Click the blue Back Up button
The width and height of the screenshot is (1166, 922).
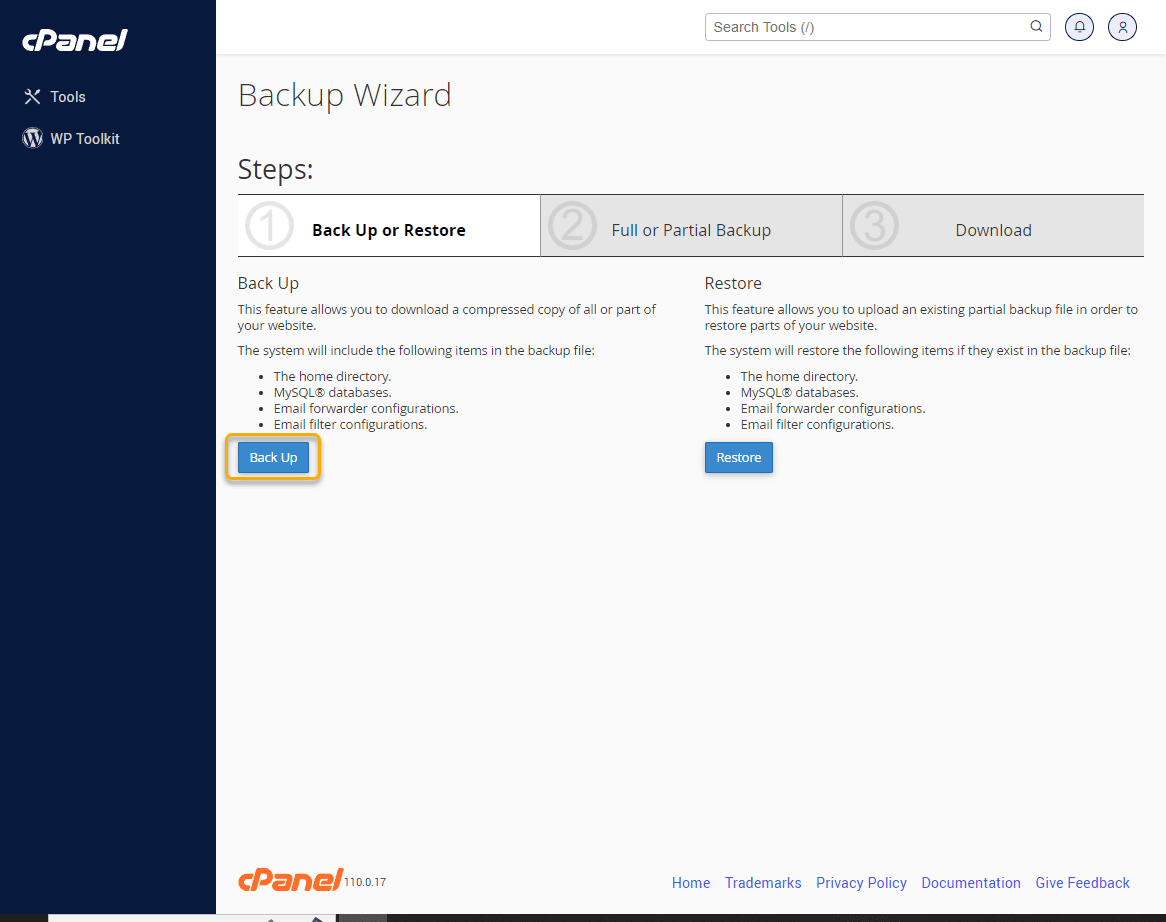point(274,457)
